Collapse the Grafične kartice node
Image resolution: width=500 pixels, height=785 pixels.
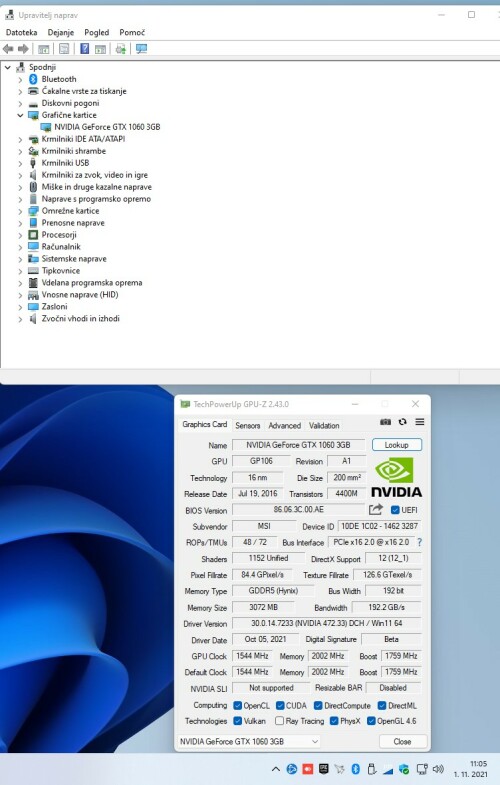pos(20,115)
